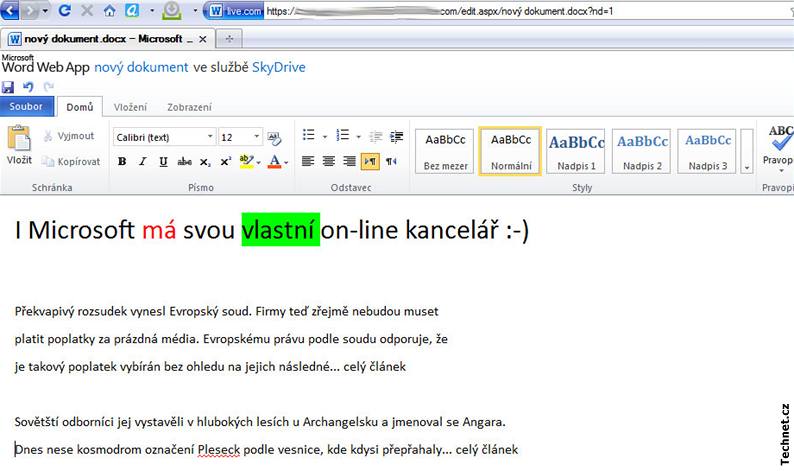
Task: Save document with the floppy disk icon
Action: tap(8, 87)
